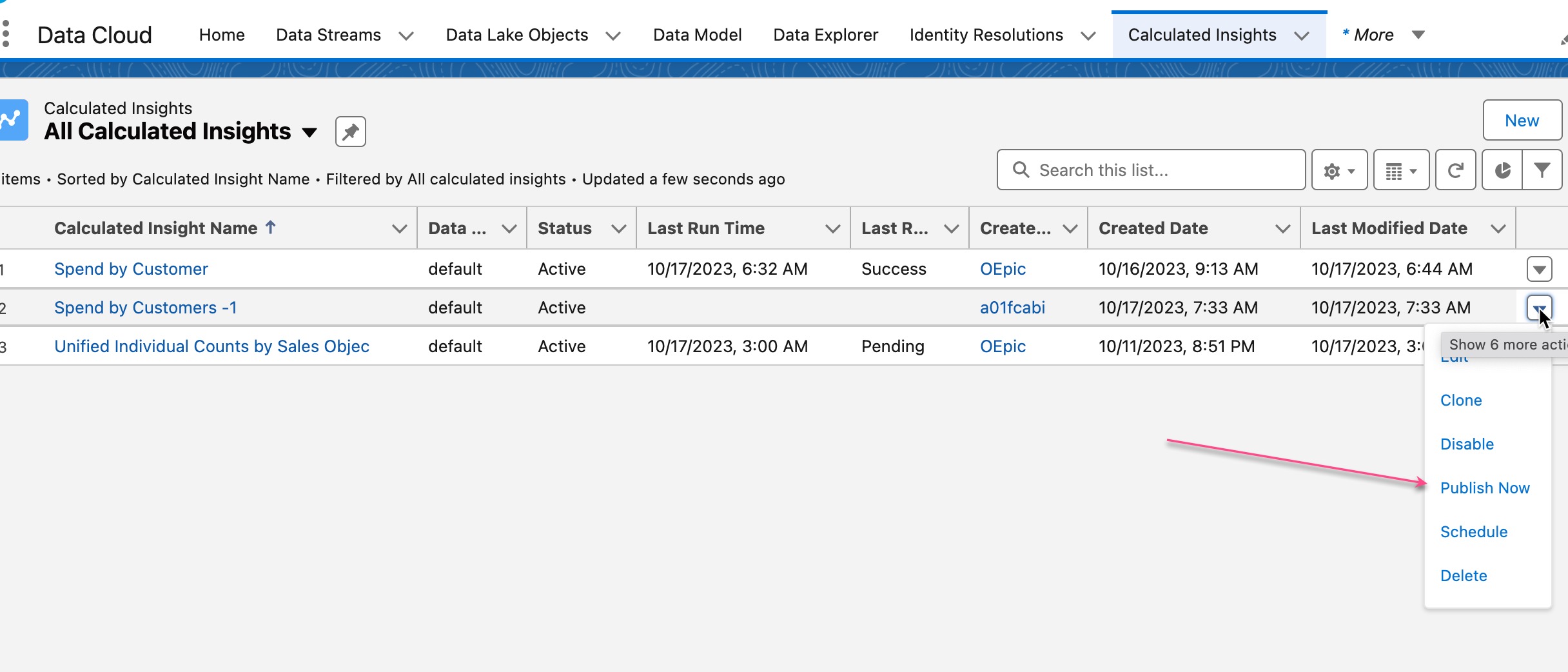This screenshot has height=672, width=1568.
Task: Click the Data Cloud app name
Action: point(95,35)
